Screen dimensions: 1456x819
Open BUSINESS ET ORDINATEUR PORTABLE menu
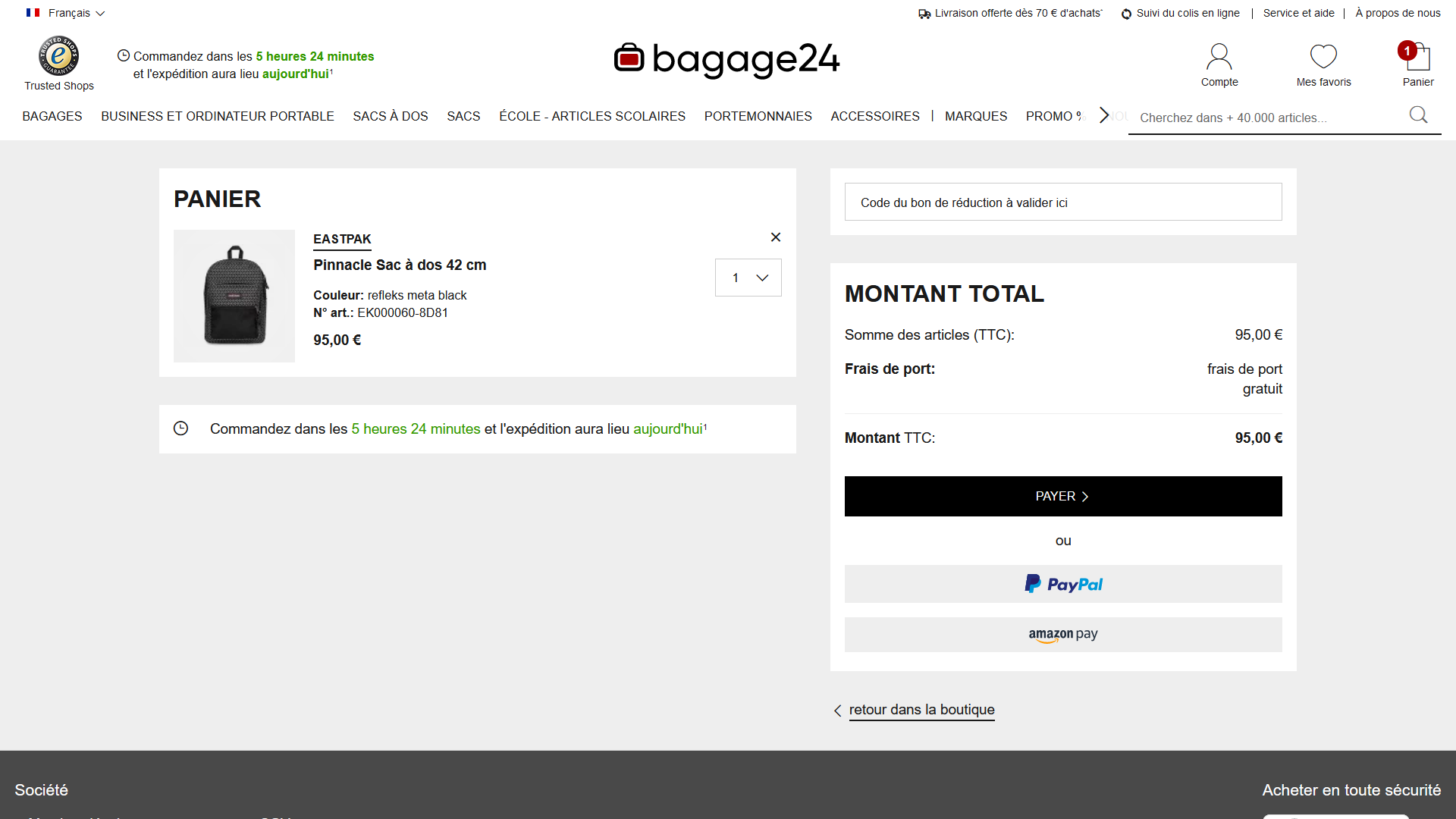pyautogui.click(x=218, y=116)
